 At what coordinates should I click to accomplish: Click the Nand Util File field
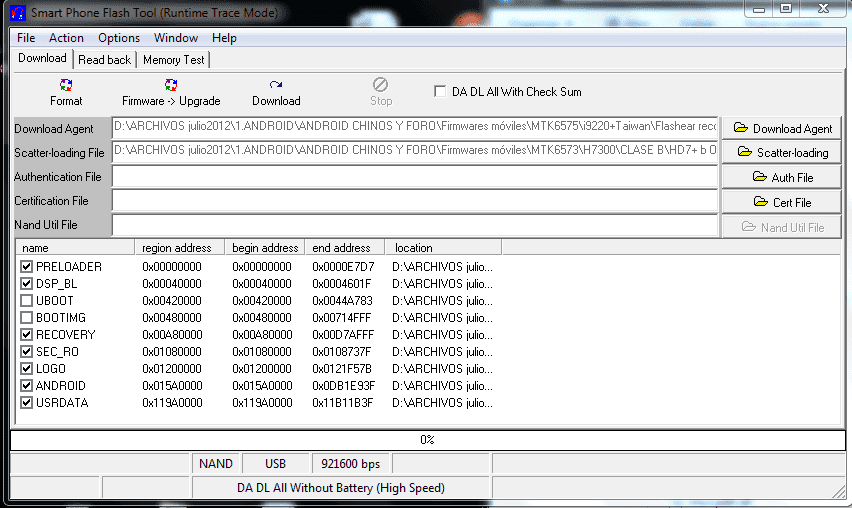pyautogui.click(x=415, y=225)
